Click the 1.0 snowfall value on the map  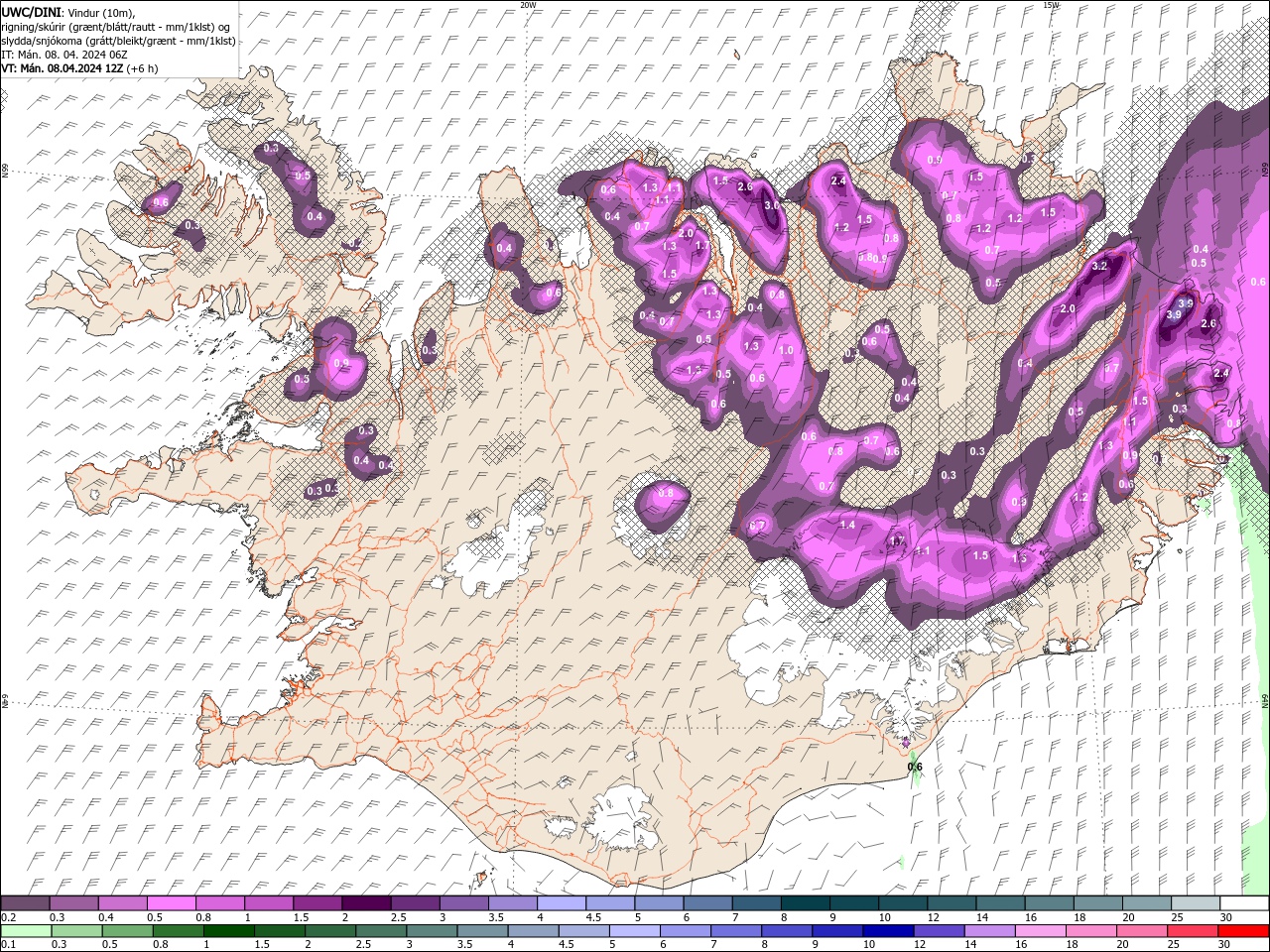click(787, 350)
